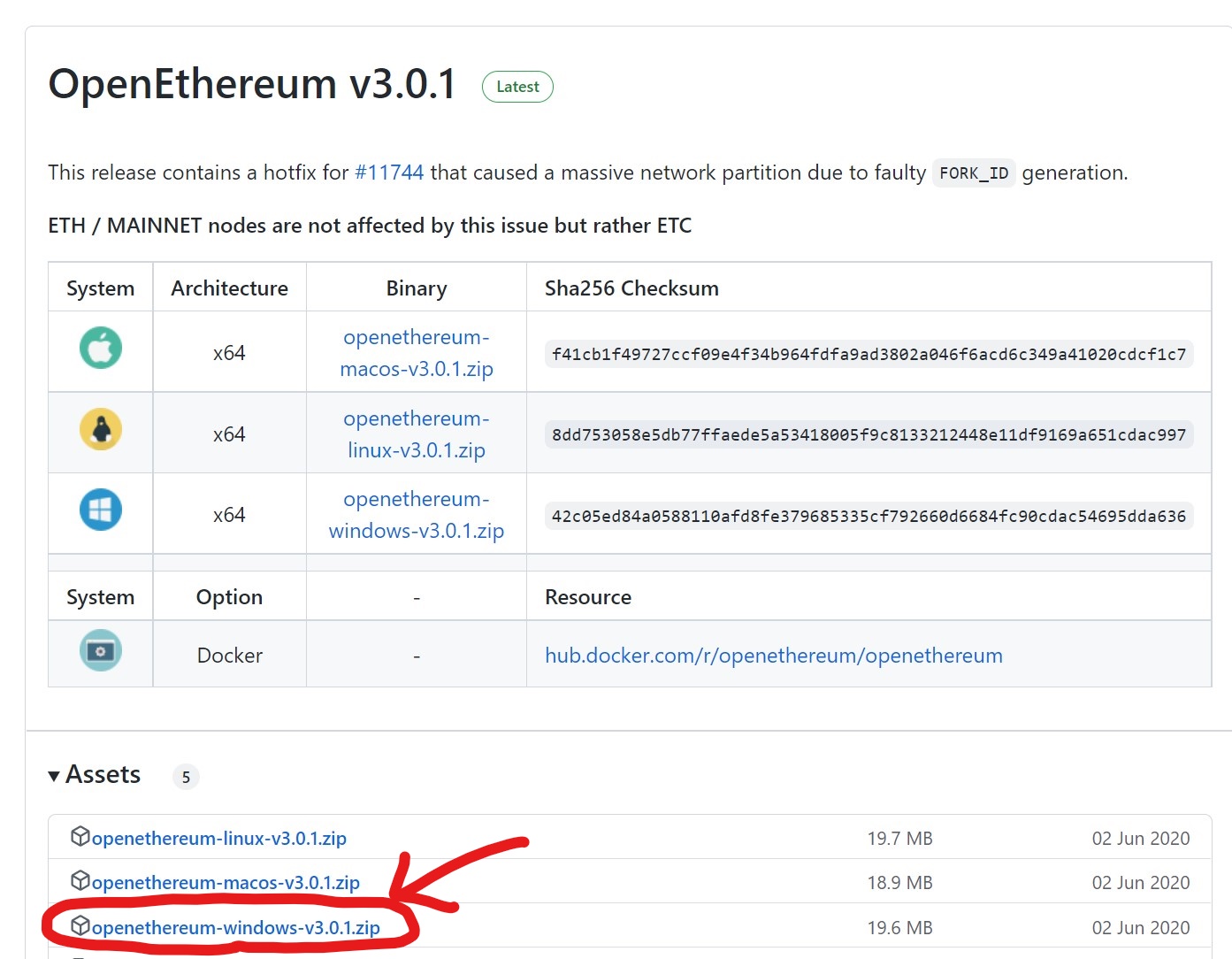Click the assets count badge showing 5

(186, 777)
